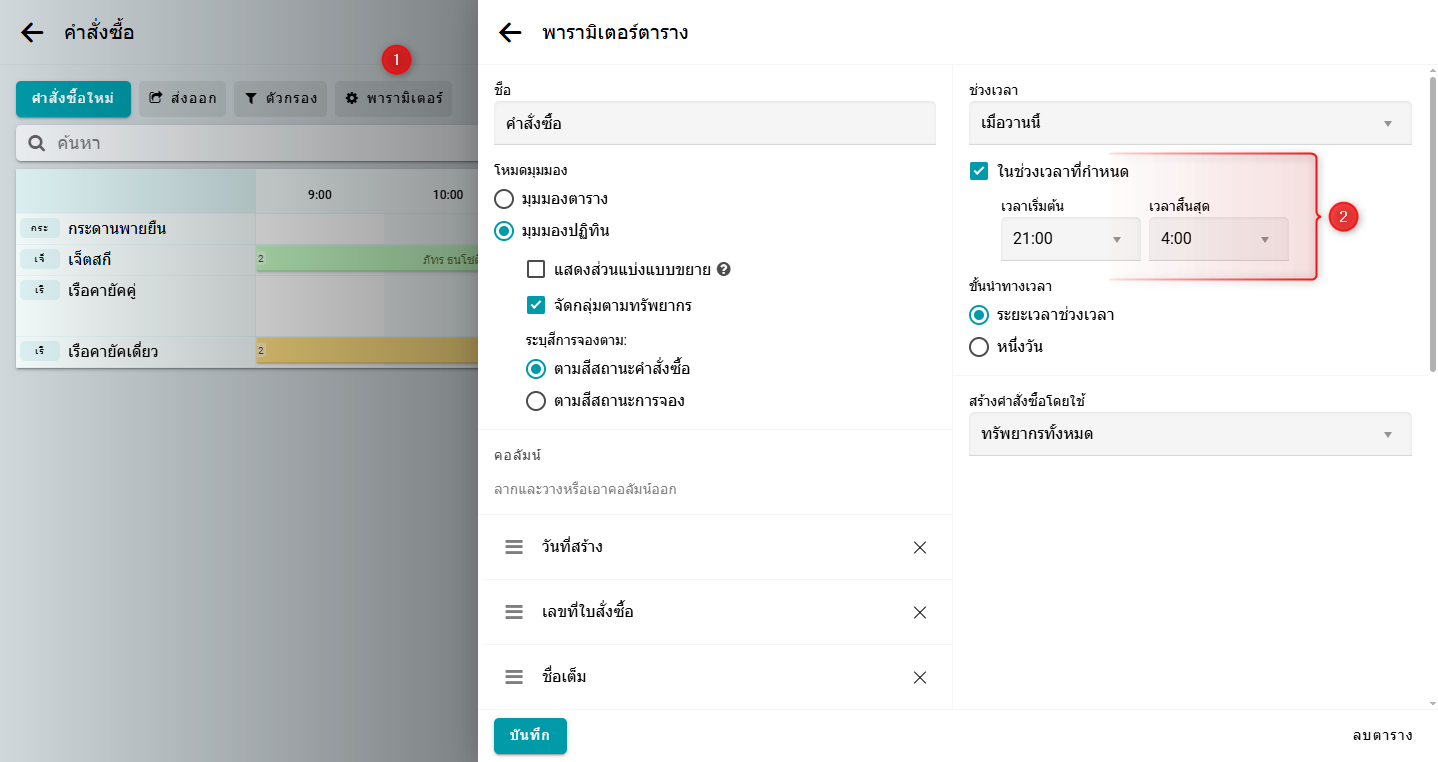Viewport: 1438px width, 762px height.
Task: Remove the เลขที่ใบสั่งซื้อ column with X
Action: pos(920,612)
